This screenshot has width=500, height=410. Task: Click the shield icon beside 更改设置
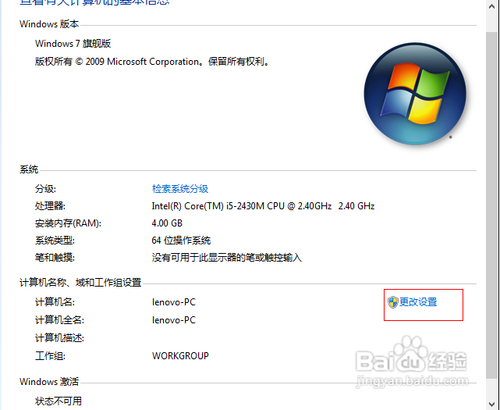[x=393, y=302]
